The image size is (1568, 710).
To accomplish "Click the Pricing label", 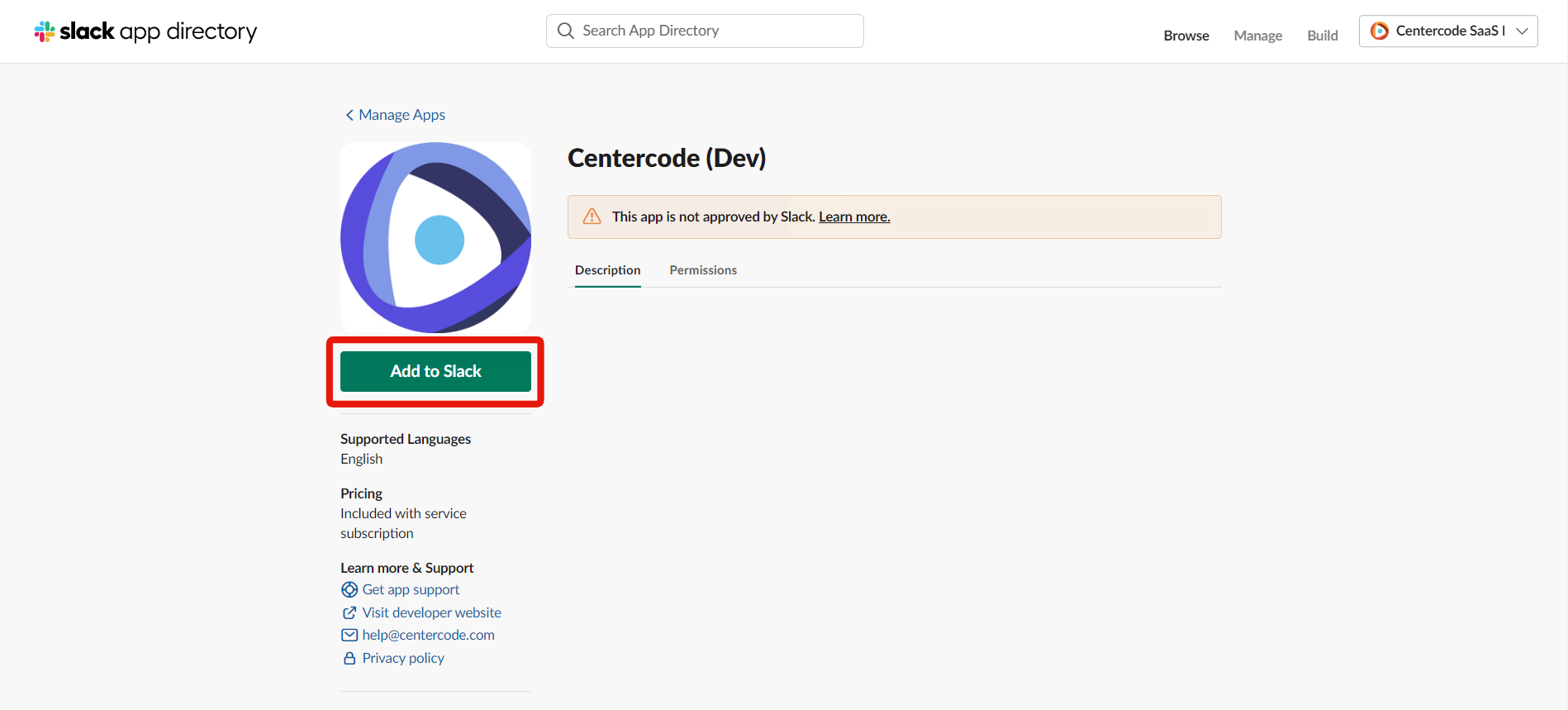I will 361,493.
